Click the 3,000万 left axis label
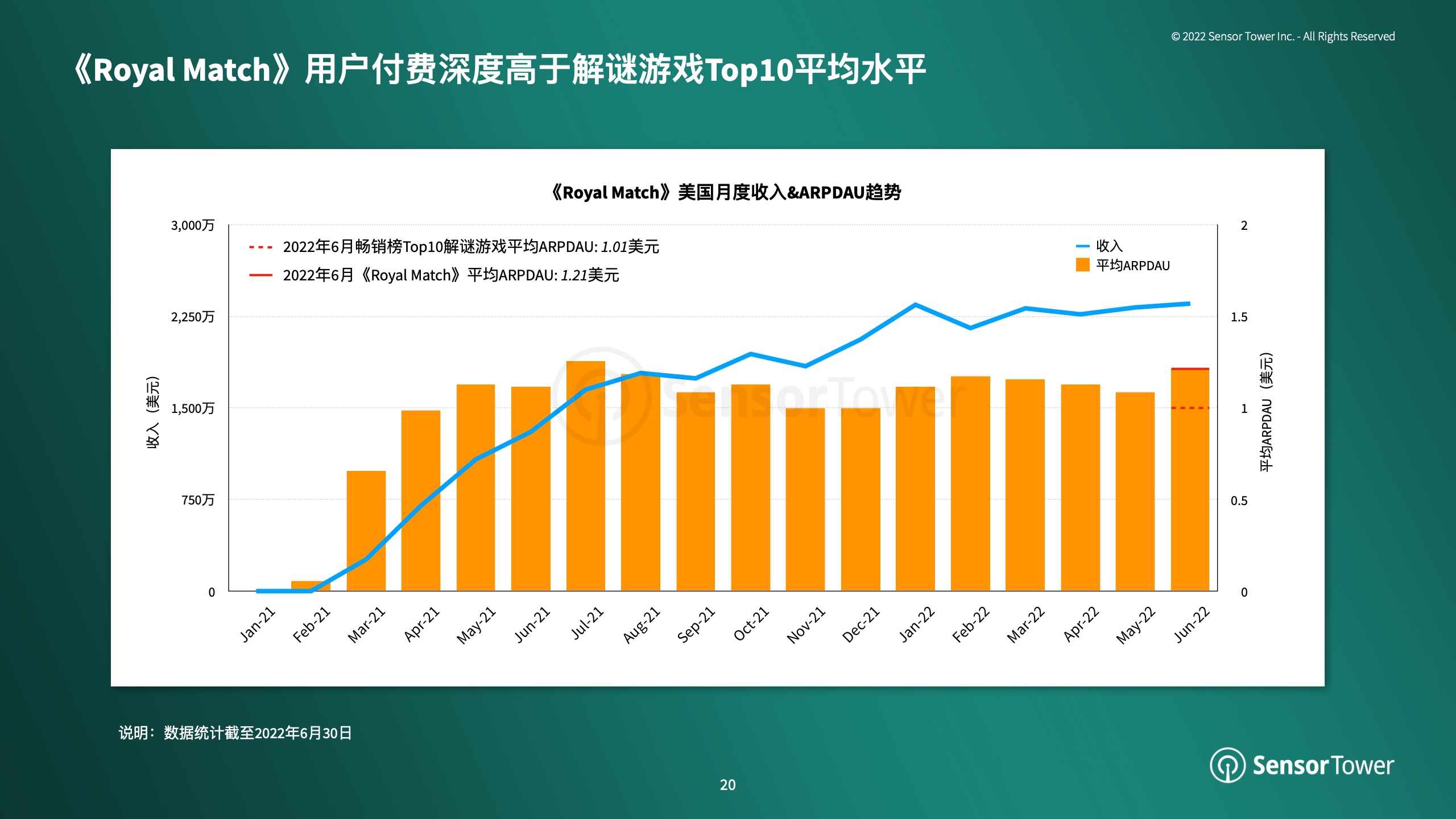 tap(193, 225)
